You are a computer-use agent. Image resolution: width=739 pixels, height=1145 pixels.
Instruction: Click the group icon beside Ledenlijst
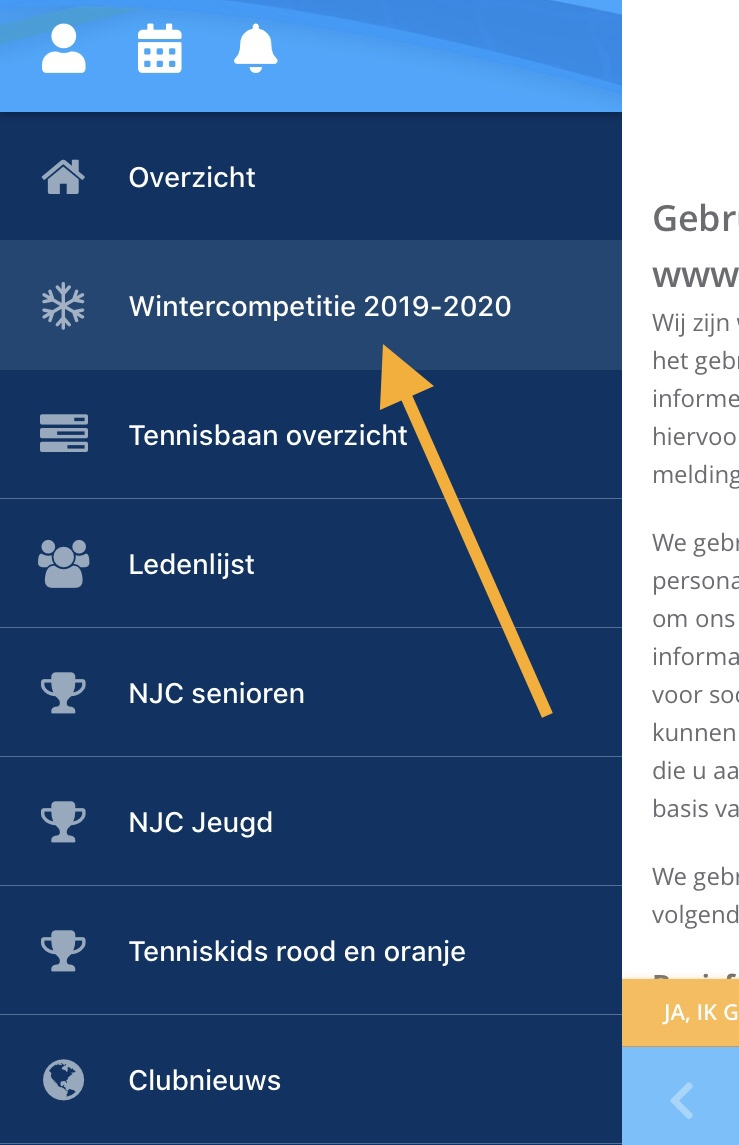pyautogui.click(x=64, y=563)
